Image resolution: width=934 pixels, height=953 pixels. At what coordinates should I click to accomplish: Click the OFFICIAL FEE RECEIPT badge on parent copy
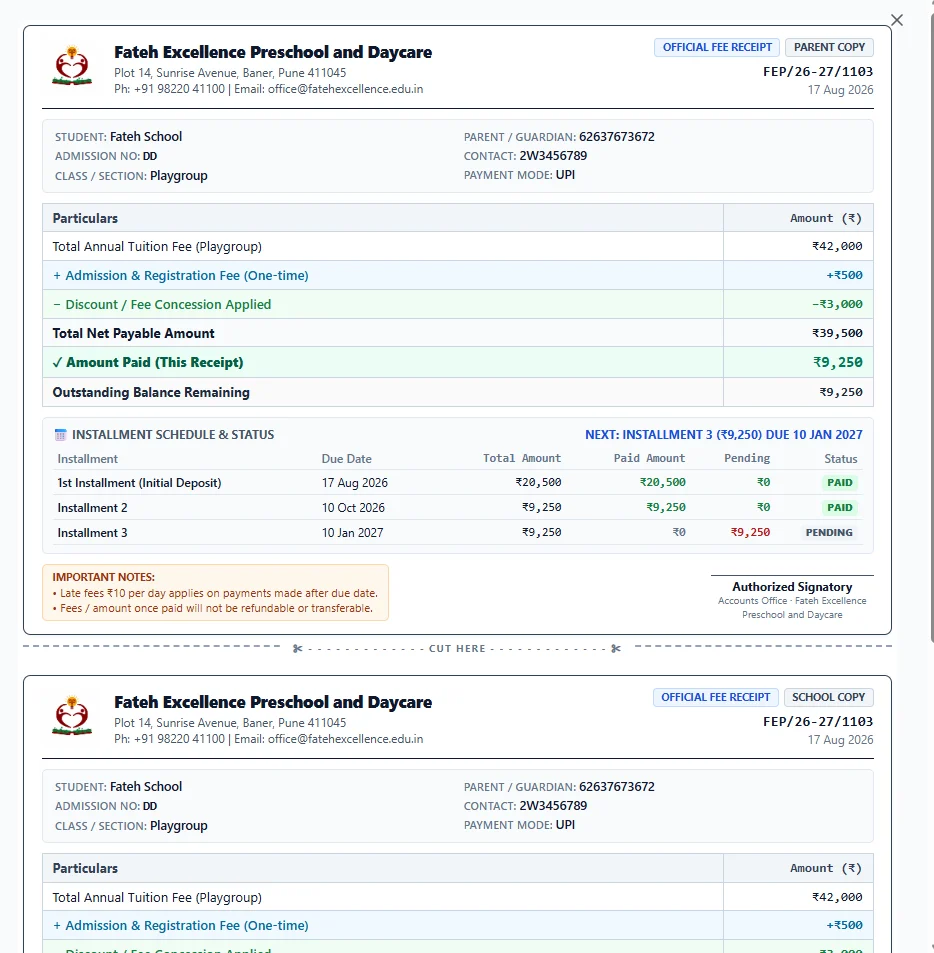[x=717, y=47]
